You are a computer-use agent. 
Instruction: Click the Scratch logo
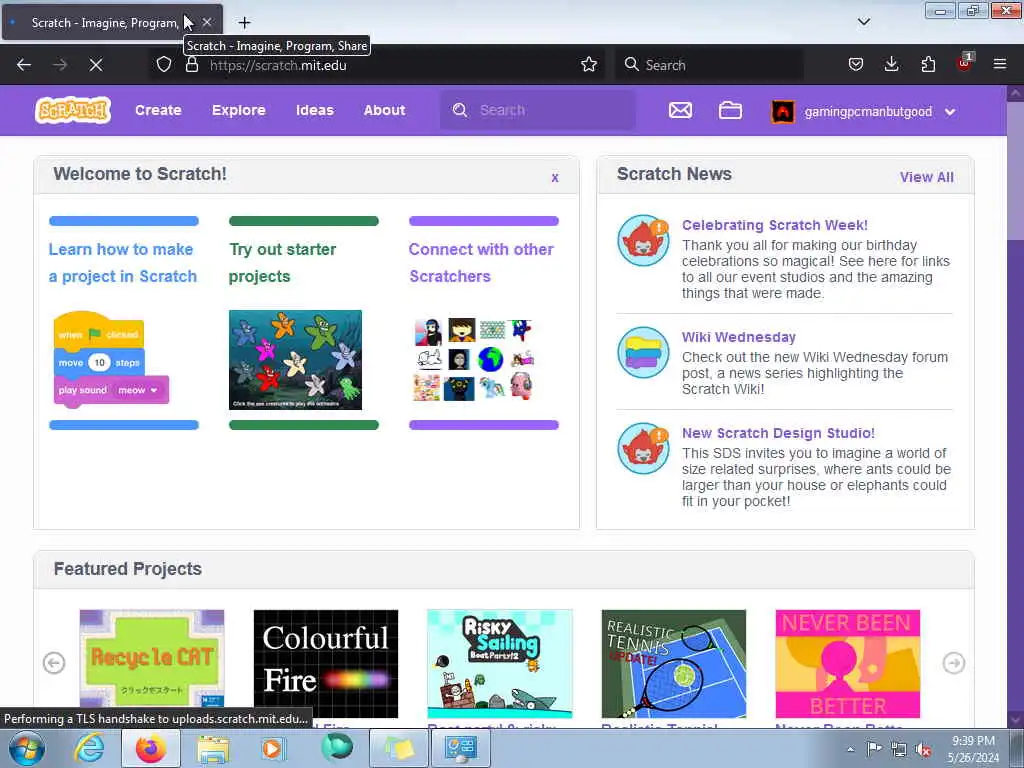72,110
